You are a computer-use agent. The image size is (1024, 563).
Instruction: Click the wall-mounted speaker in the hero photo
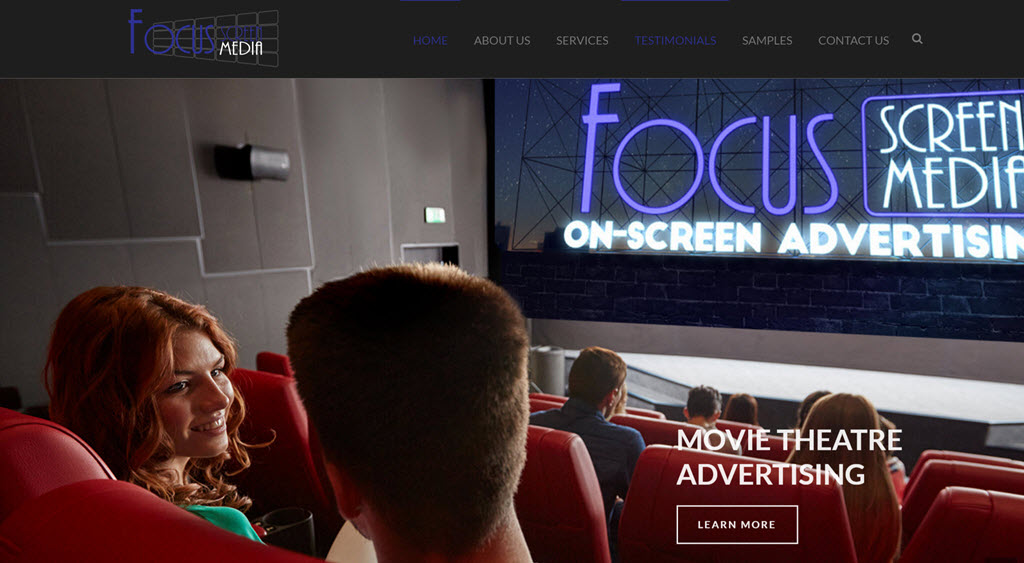(253, 162)
